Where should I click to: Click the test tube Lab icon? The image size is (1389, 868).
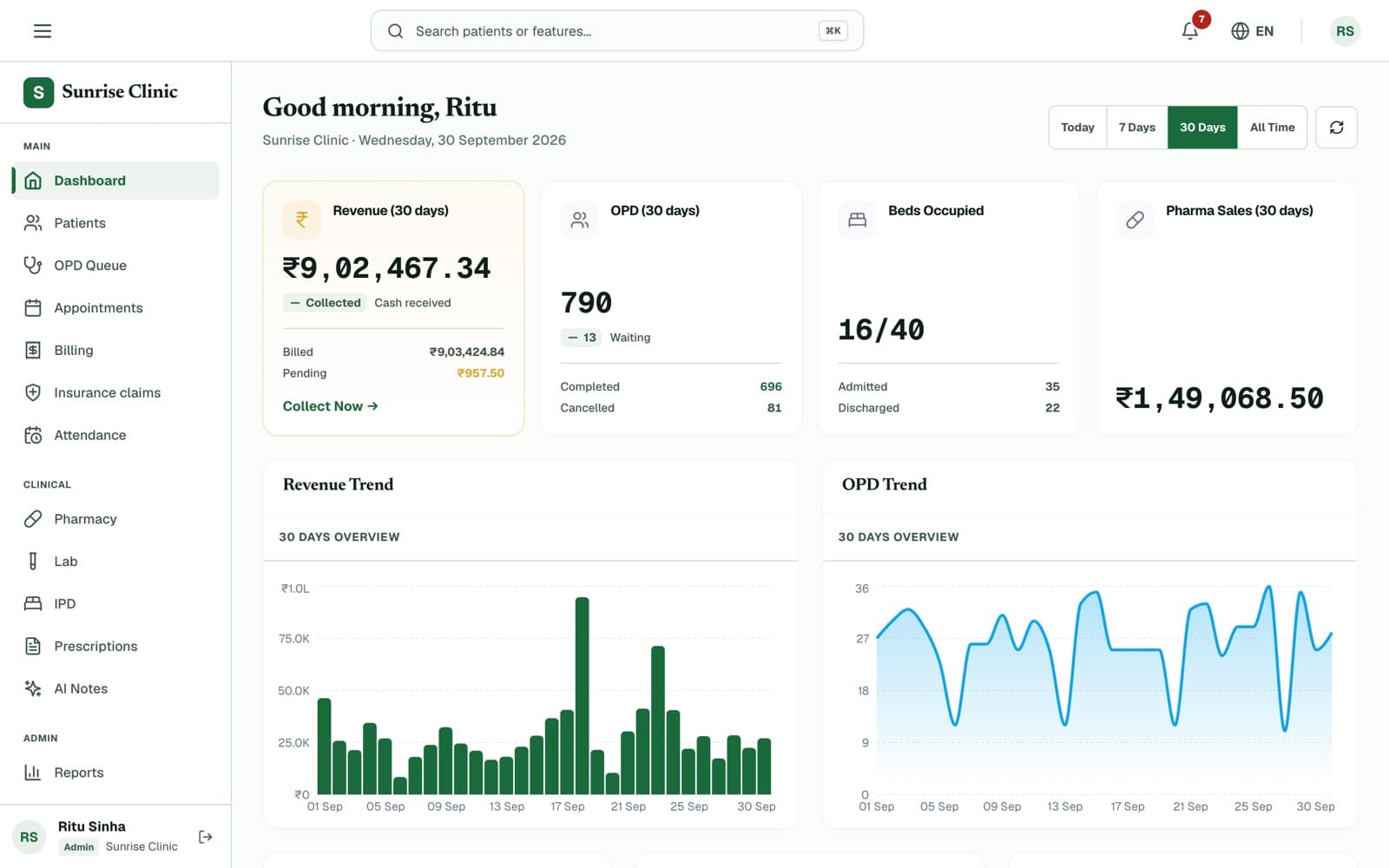pyautogui.click(x=33, y=562)
